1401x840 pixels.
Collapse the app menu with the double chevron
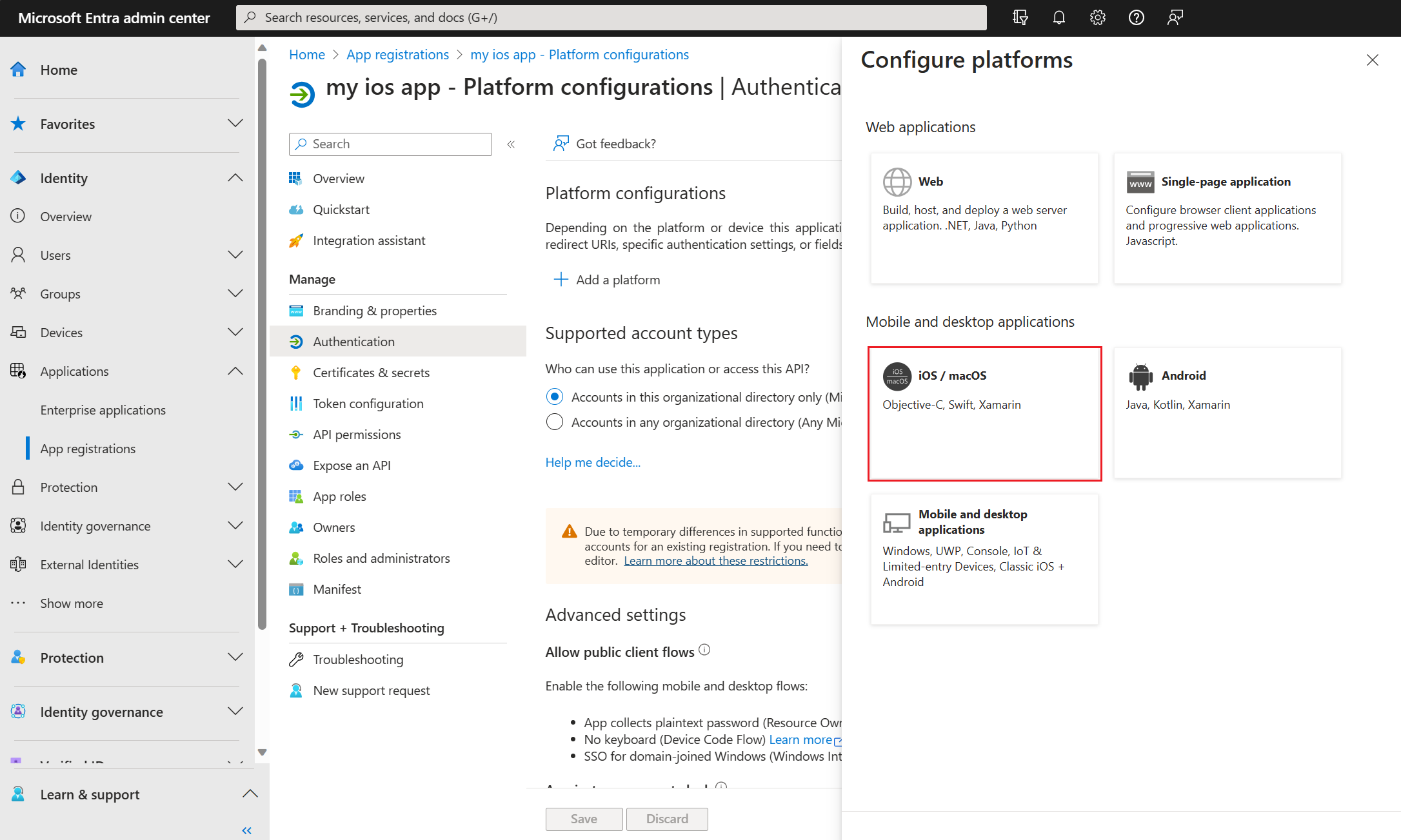tap(511, 144)
